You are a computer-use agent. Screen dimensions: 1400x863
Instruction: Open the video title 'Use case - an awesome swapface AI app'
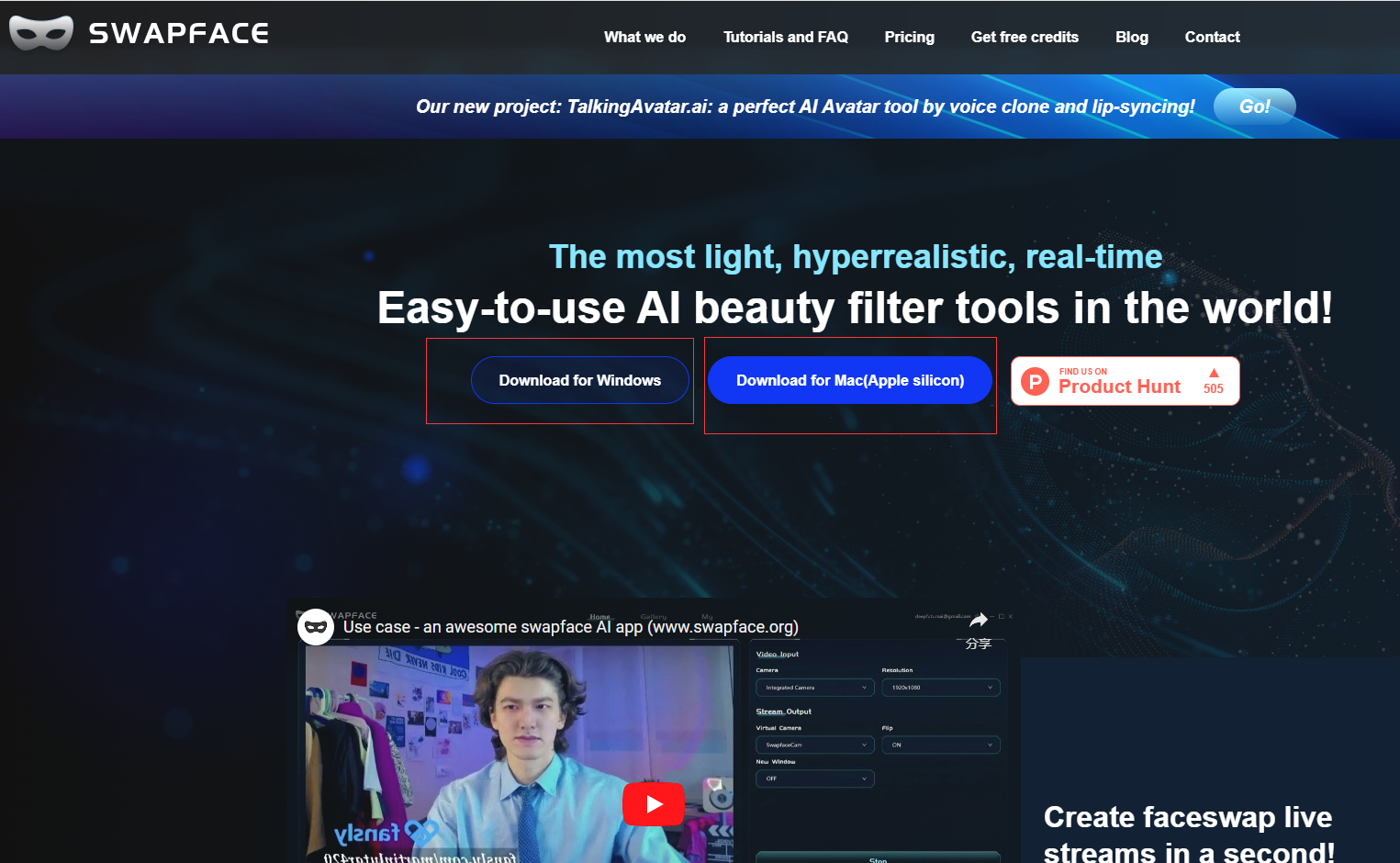pos(571,627)
